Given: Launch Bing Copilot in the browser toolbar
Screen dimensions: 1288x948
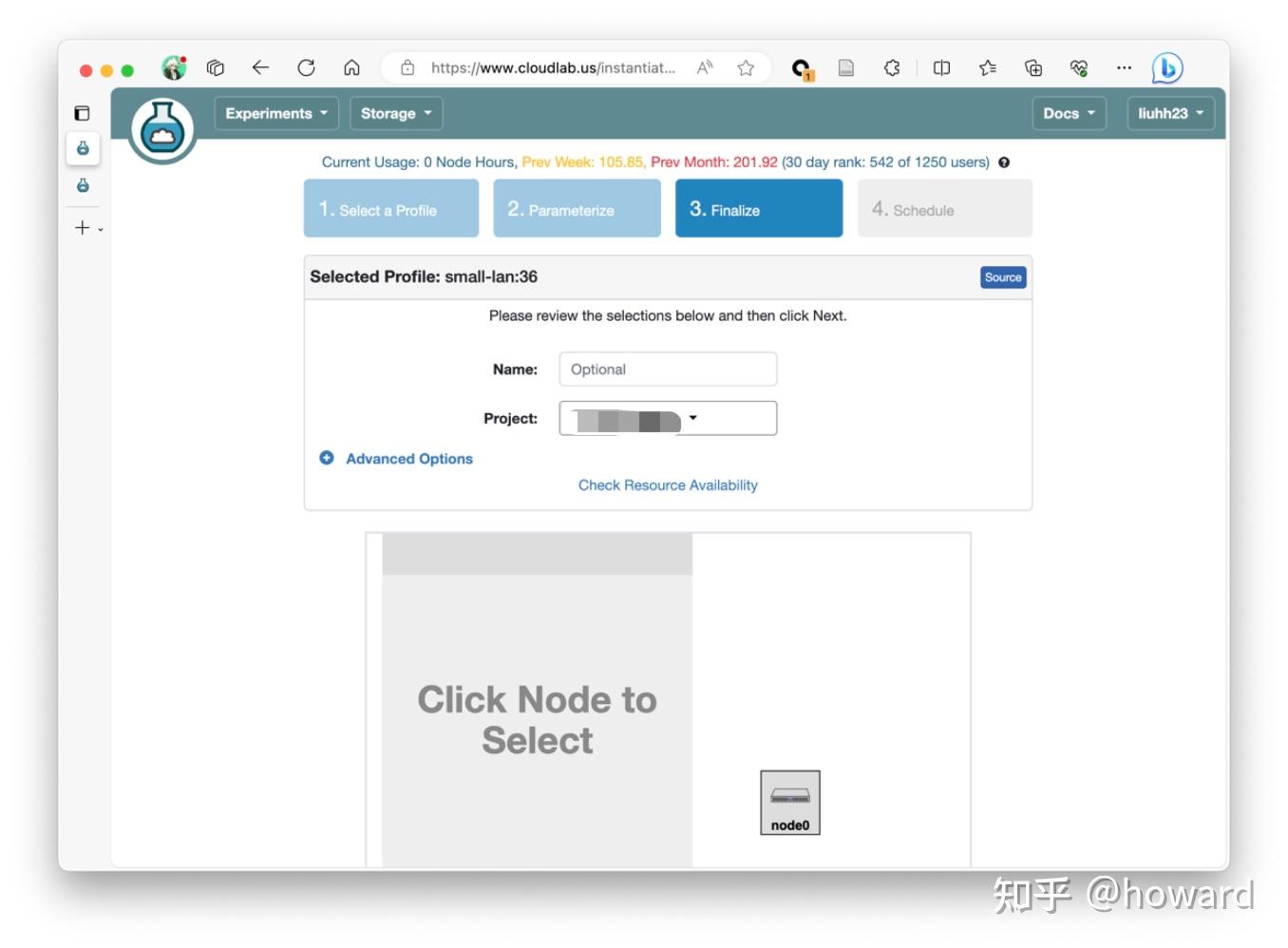Looking at the screenshot, I should pos(1167,67).
